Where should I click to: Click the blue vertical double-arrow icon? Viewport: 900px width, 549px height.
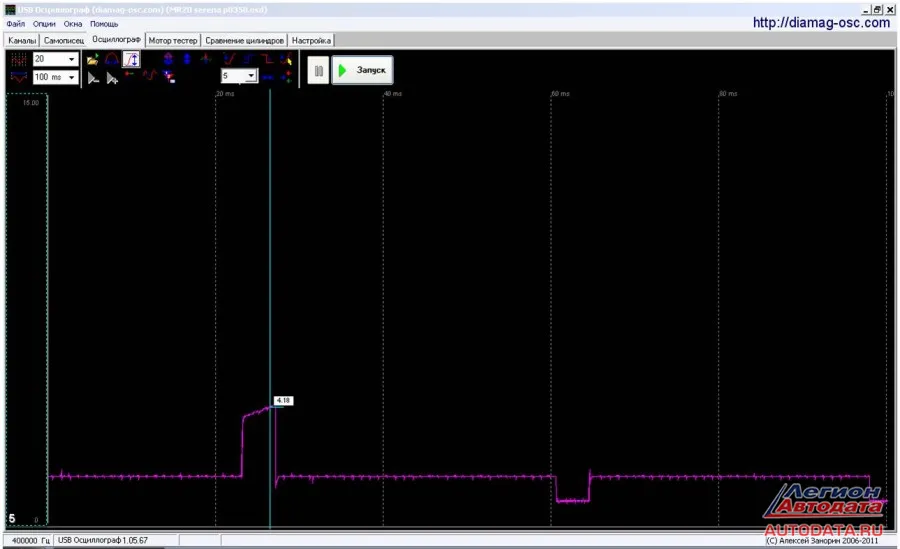coord(187,59)
